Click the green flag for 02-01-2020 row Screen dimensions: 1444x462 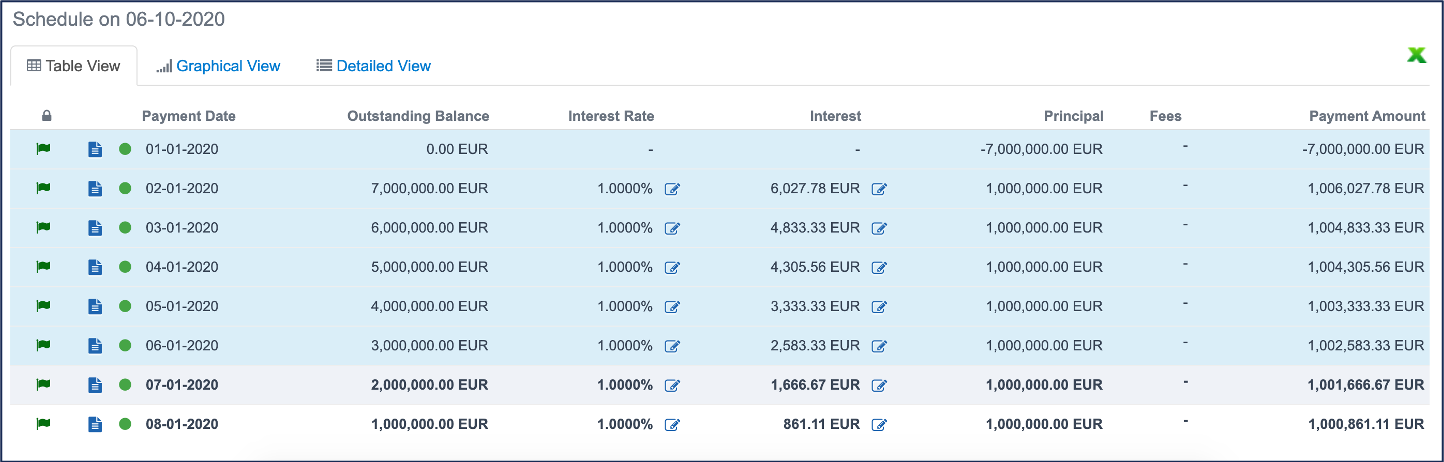43,188
